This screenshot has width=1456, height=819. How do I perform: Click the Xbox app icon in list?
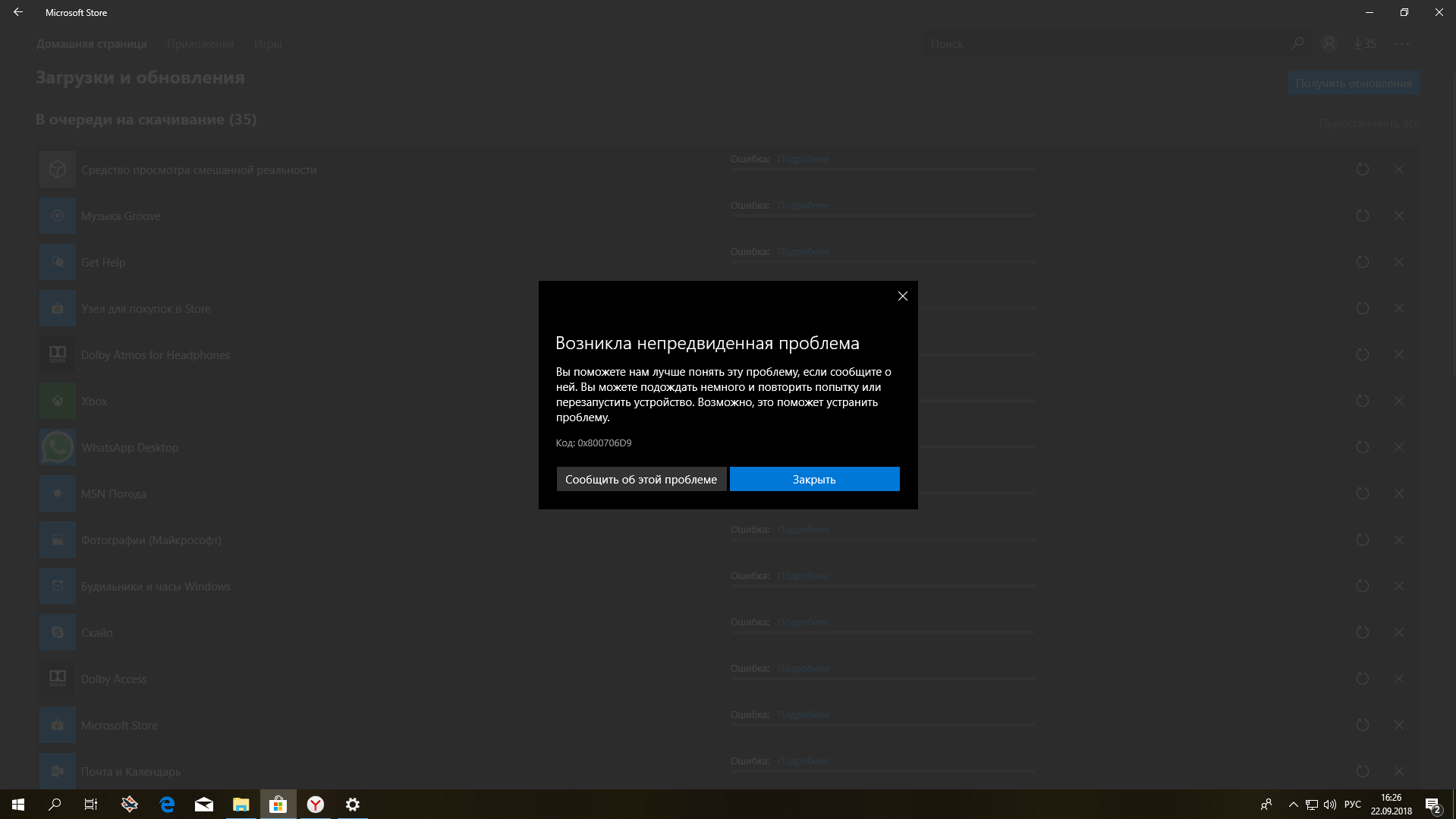pyautogui.click(x=58, y=401)
